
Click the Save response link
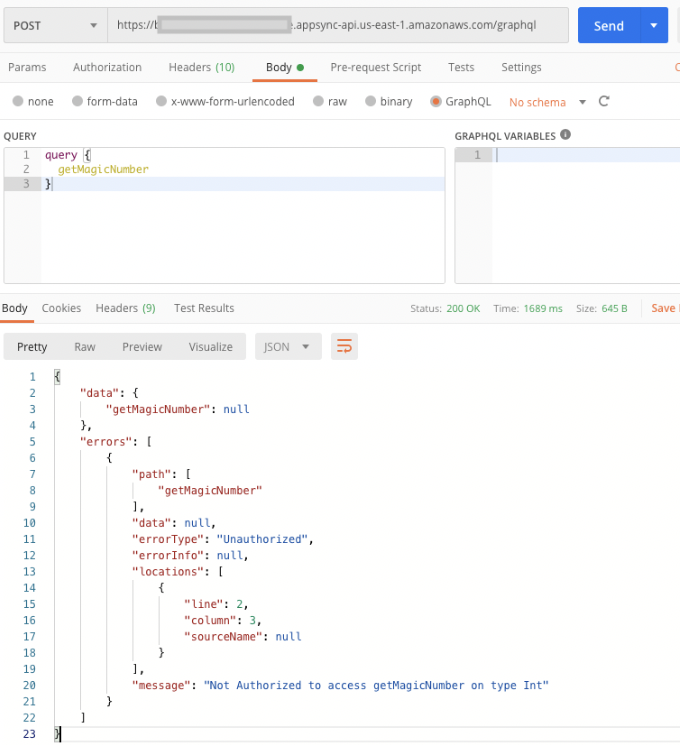665,308
